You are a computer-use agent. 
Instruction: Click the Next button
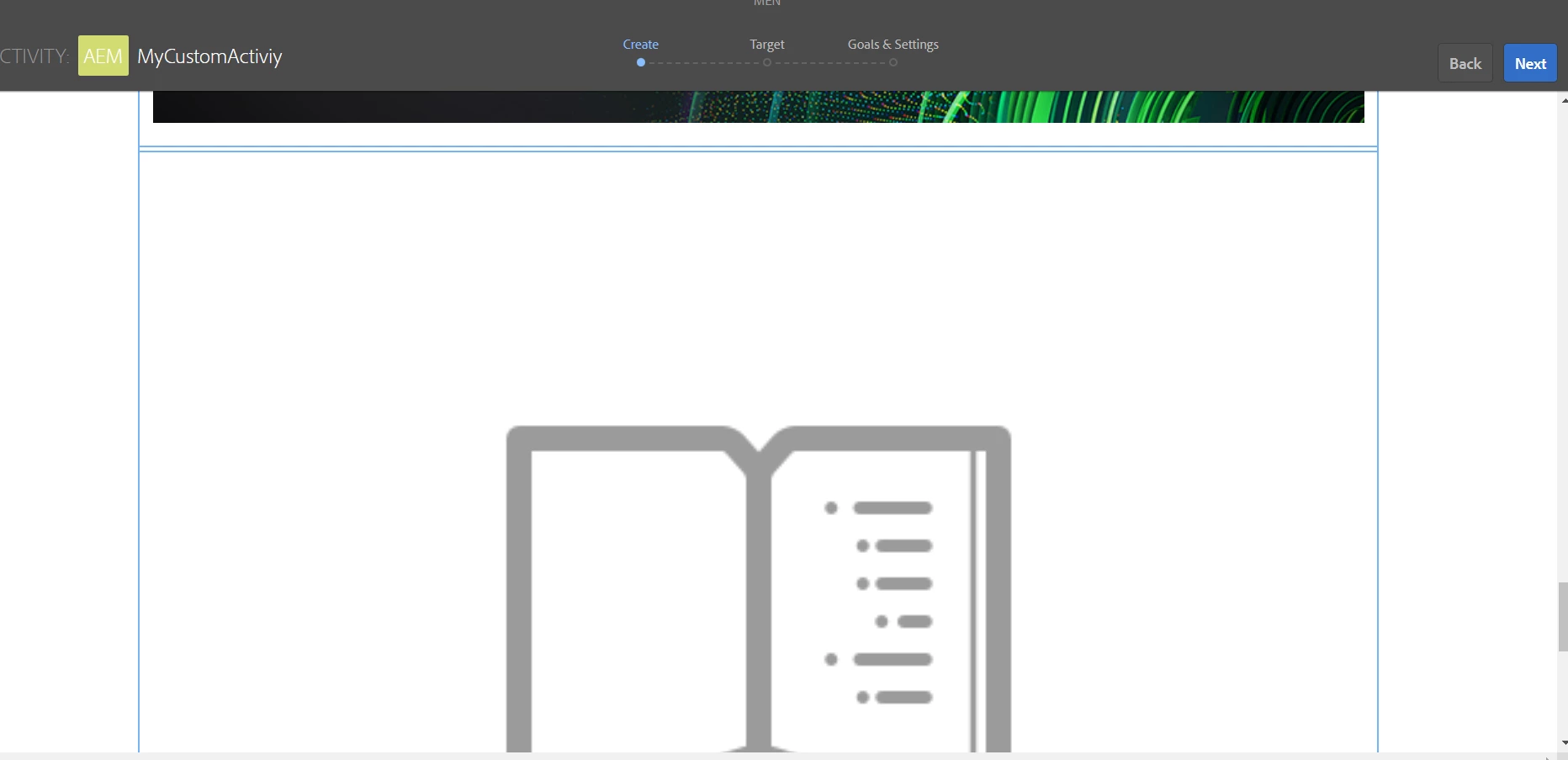tap(1530, 63)
